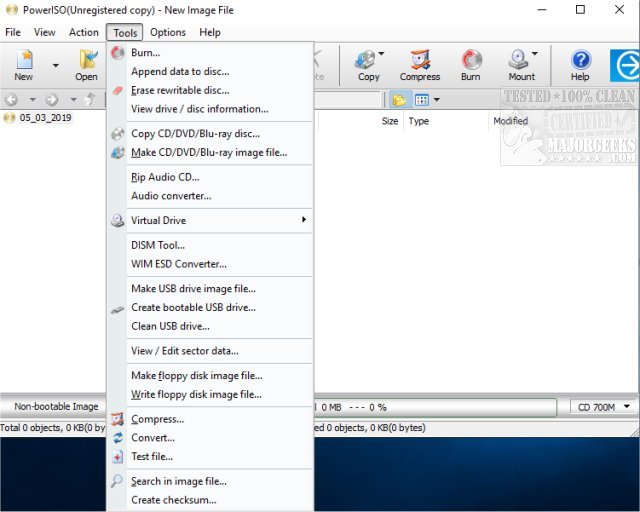The image size is (640, 512).
Task: Open the View menu
Action: [44, 32]
